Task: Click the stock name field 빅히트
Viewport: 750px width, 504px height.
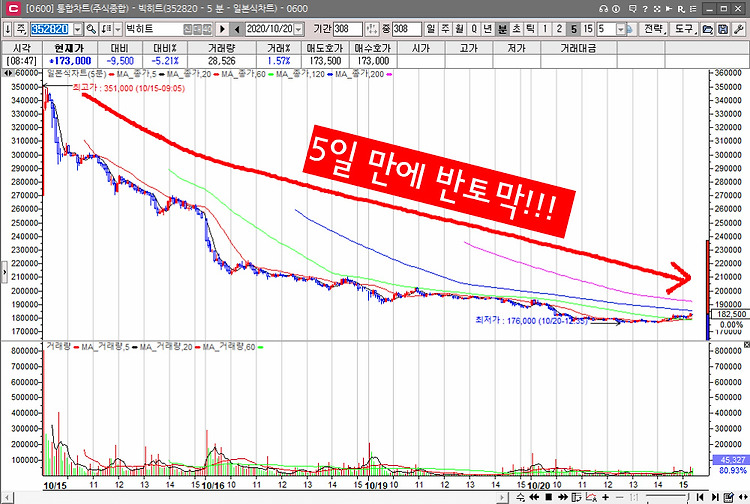Action: point(154,29)
